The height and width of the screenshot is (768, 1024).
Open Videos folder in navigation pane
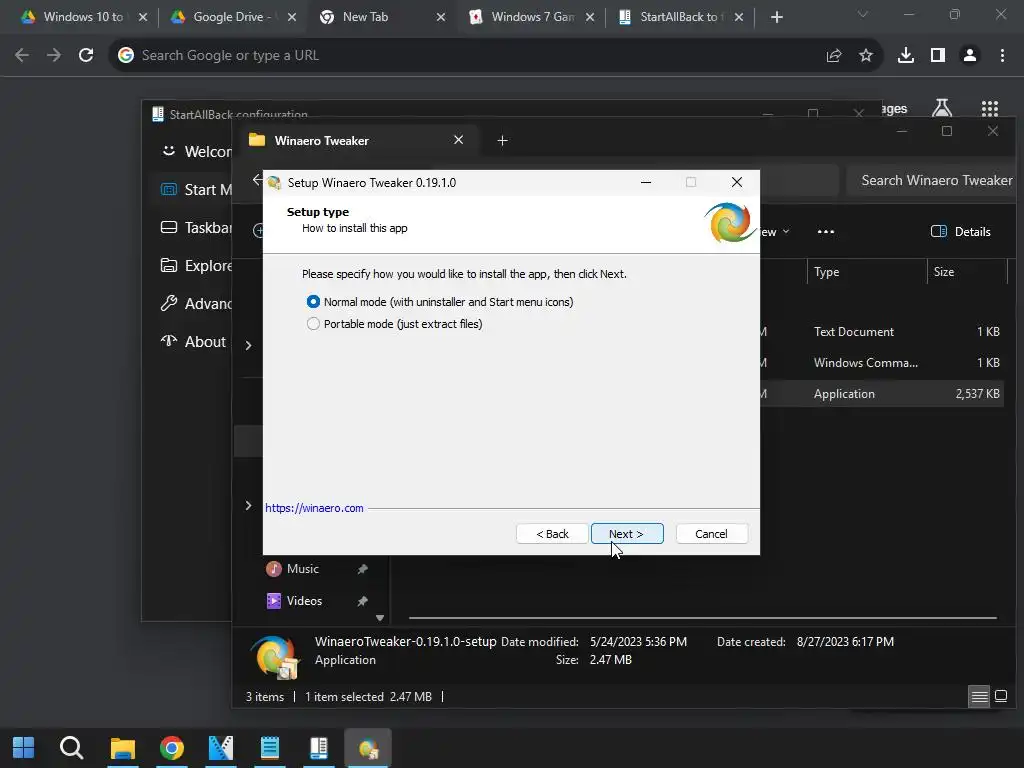coord(304,601)
